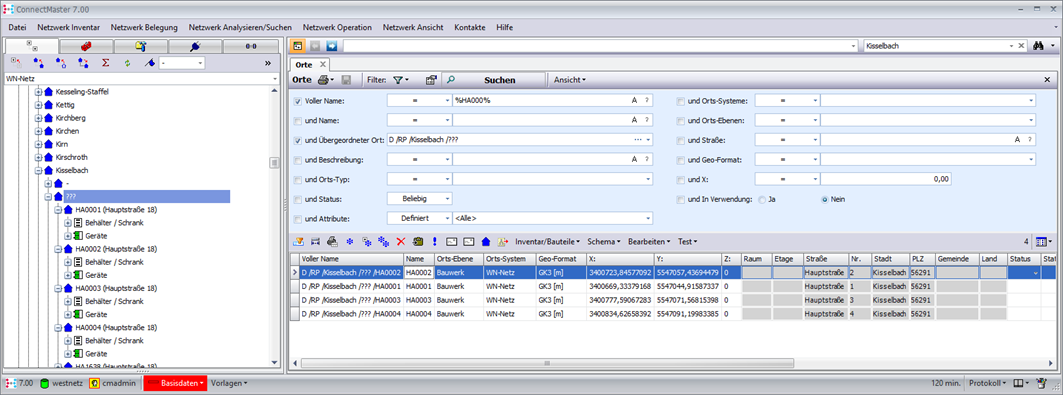The width and height of the screenshot is (1063, 395).
Task: Select the Nein radio button
Action: [x=824, y=200]
